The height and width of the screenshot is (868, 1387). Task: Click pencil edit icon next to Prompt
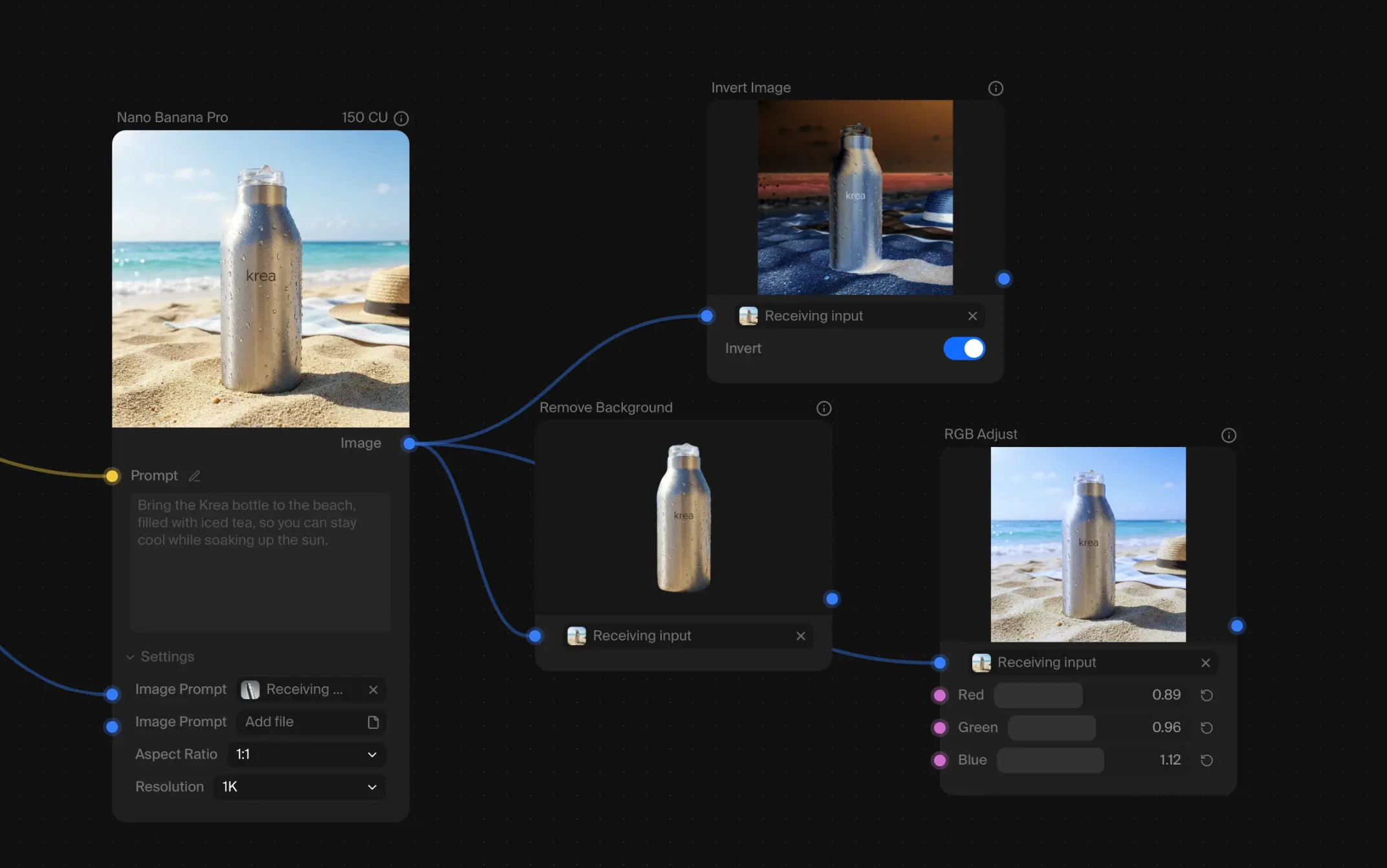[x=194, y=476]
